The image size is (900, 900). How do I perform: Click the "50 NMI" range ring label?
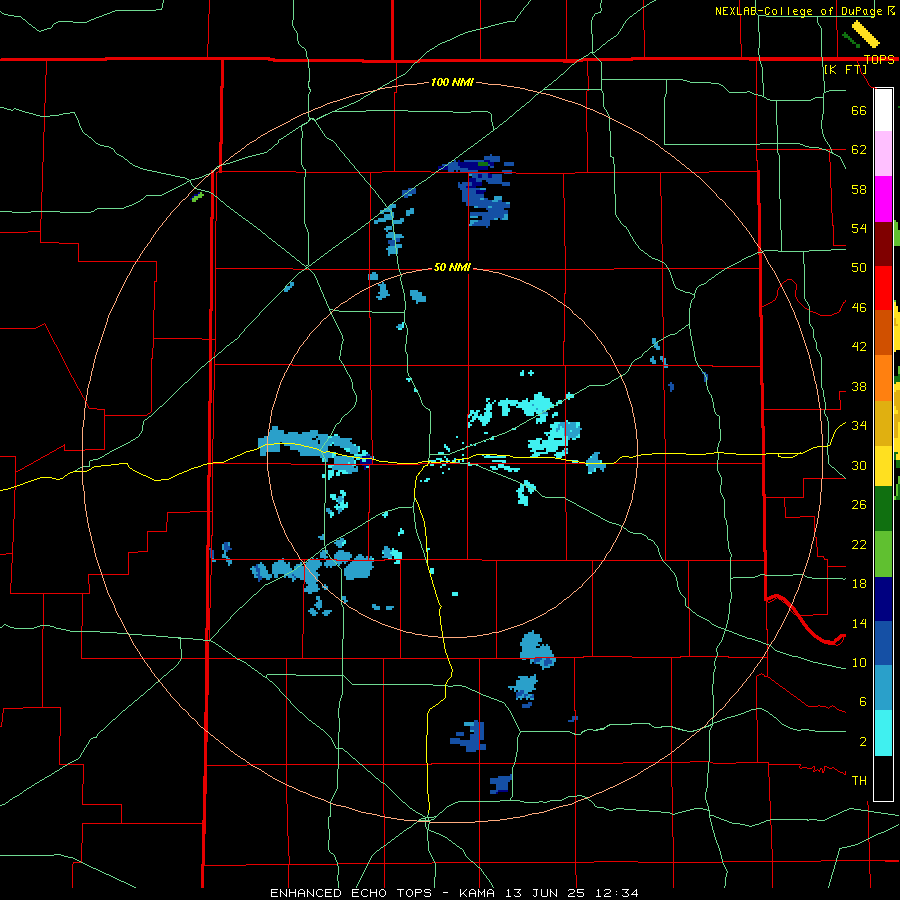tap(452, 267)
